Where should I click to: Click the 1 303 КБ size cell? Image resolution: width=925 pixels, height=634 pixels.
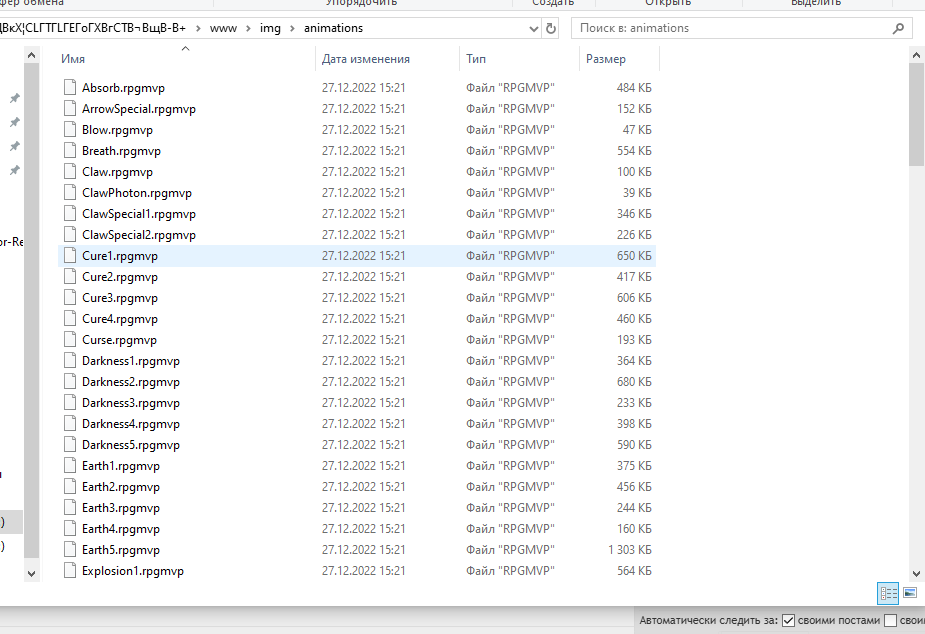click(630, 550)
